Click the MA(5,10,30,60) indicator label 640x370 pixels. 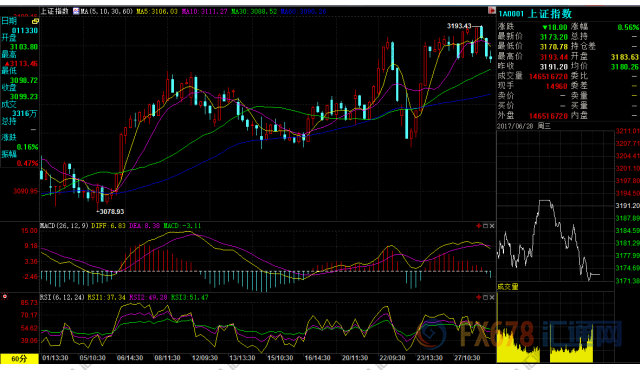coord(107,11)
